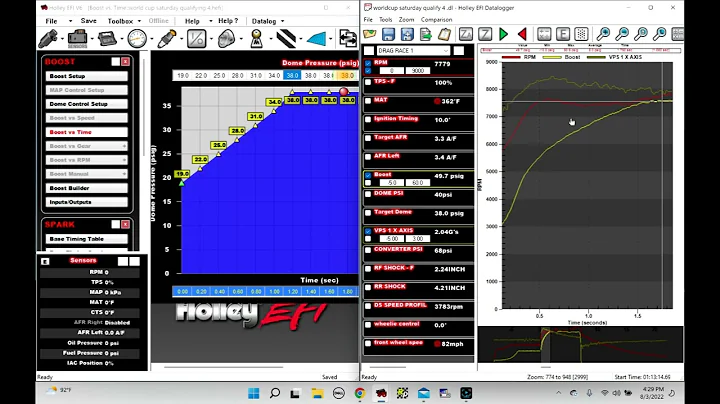
Task: Open the fuel injector icon in Holley toolbar
Action: pos(48,39)
